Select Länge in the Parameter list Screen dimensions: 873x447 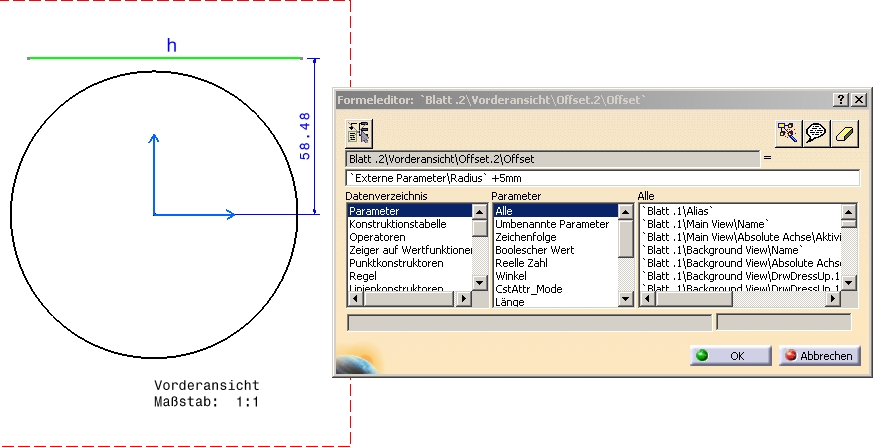tap(556, 302)
